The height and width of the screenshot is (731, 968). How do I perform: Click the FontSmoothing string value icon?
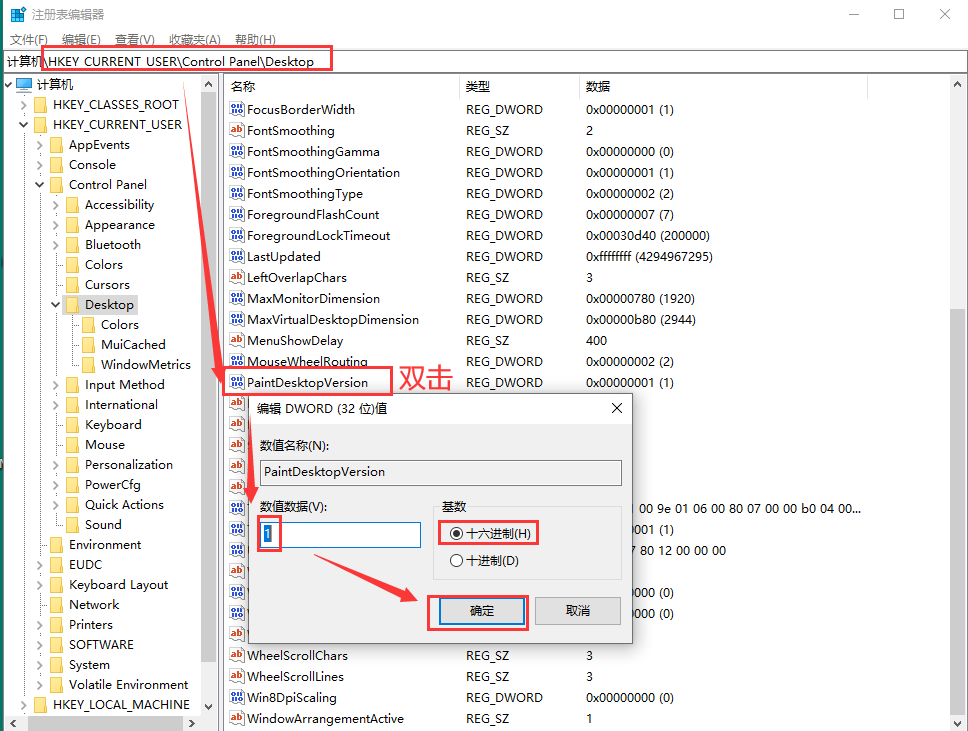tap(236, 130)
